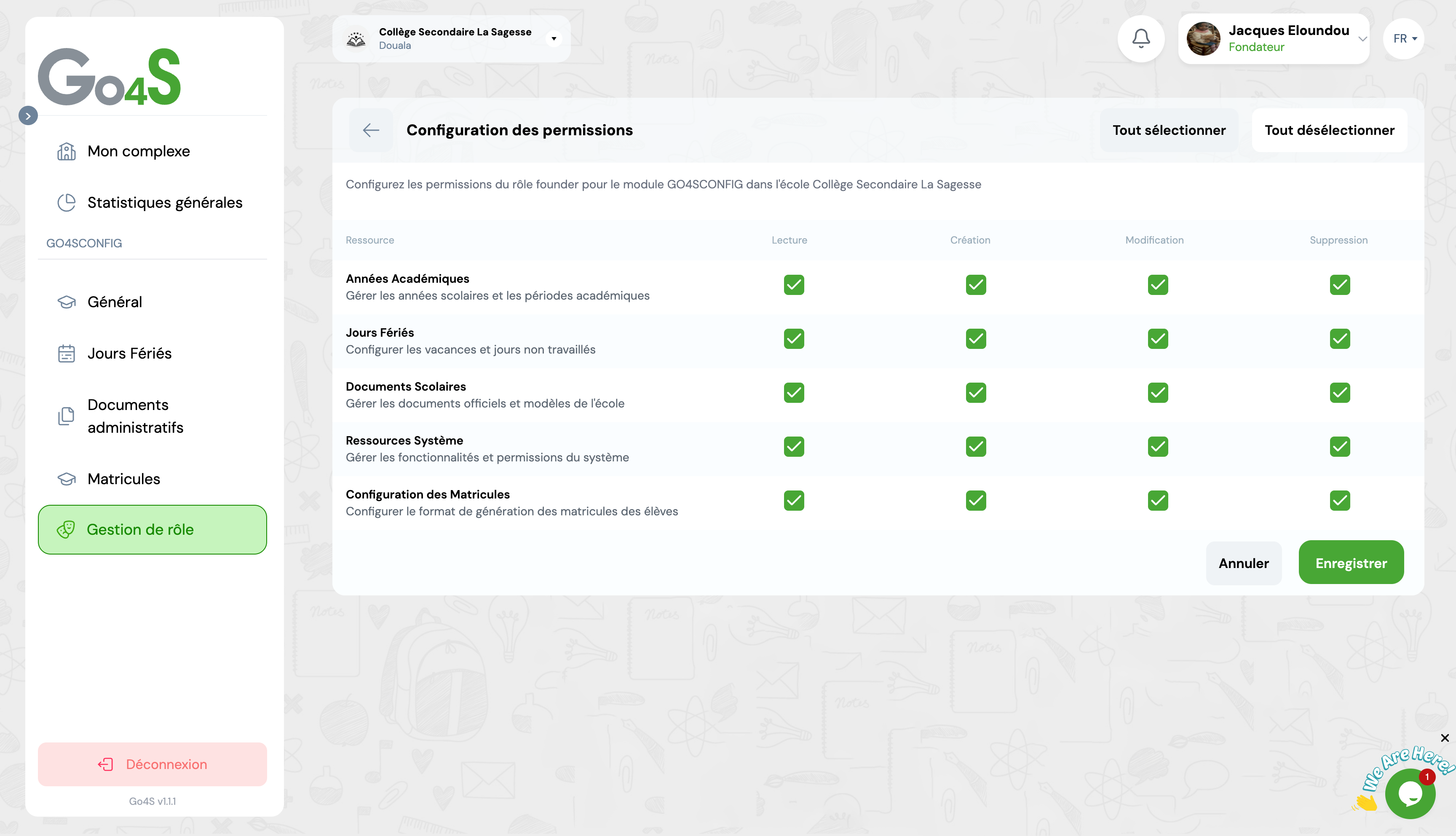Open the Général menu item

[x=114, y=302]
